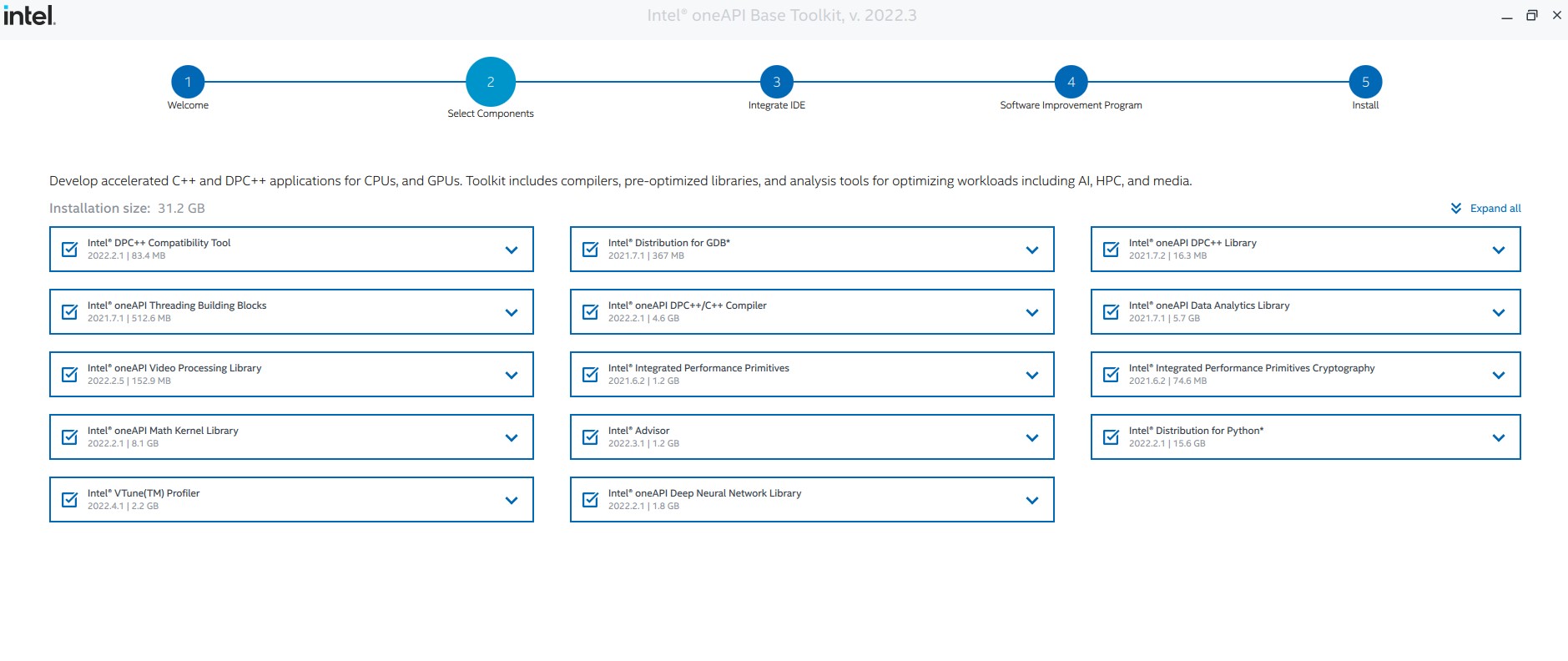This screenshot has width=1568, height=661.
Task: Click 'Installation size: 31.2 GB' text
Action: 127,209
